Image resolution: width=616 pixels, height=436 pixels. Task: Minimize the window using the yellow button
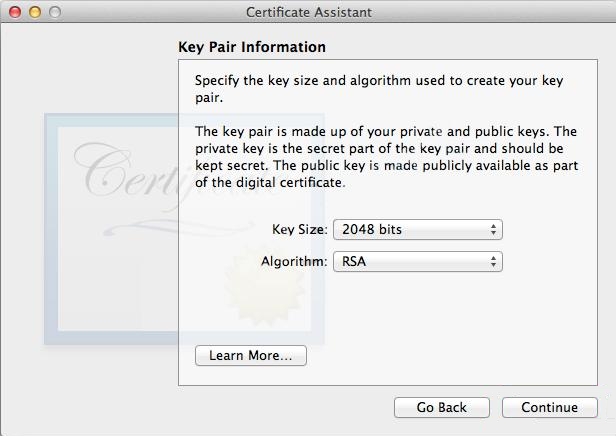(x=35, y=12)
